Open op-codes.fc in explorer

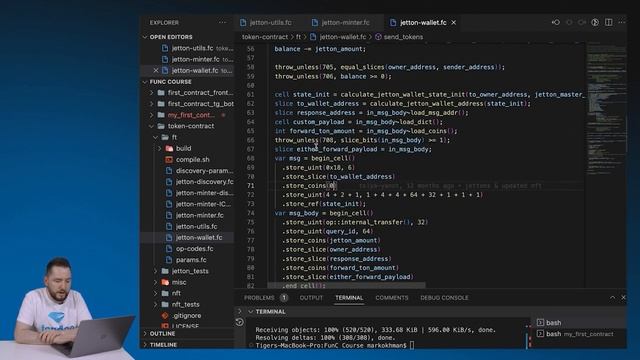click(x=194, y=249)
